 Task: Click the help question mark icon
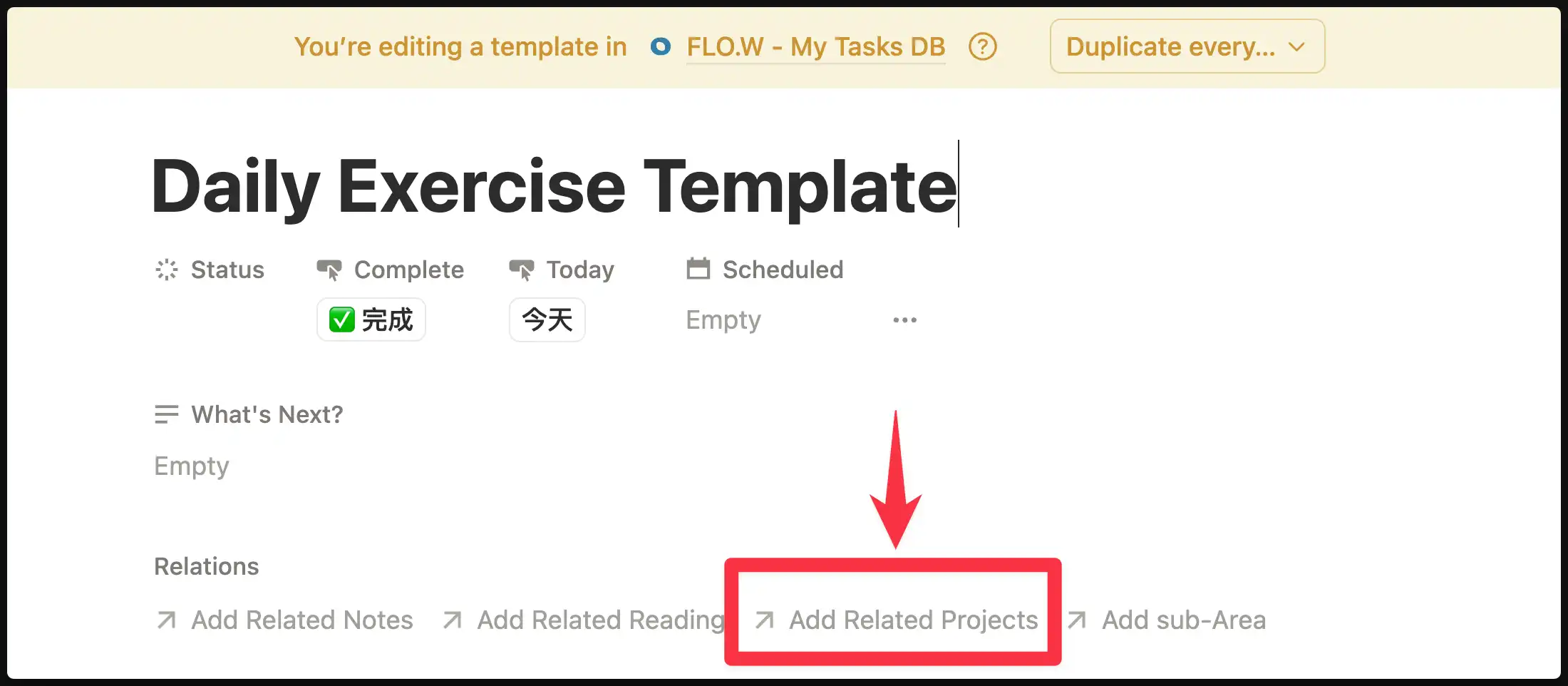click(982, 47)
